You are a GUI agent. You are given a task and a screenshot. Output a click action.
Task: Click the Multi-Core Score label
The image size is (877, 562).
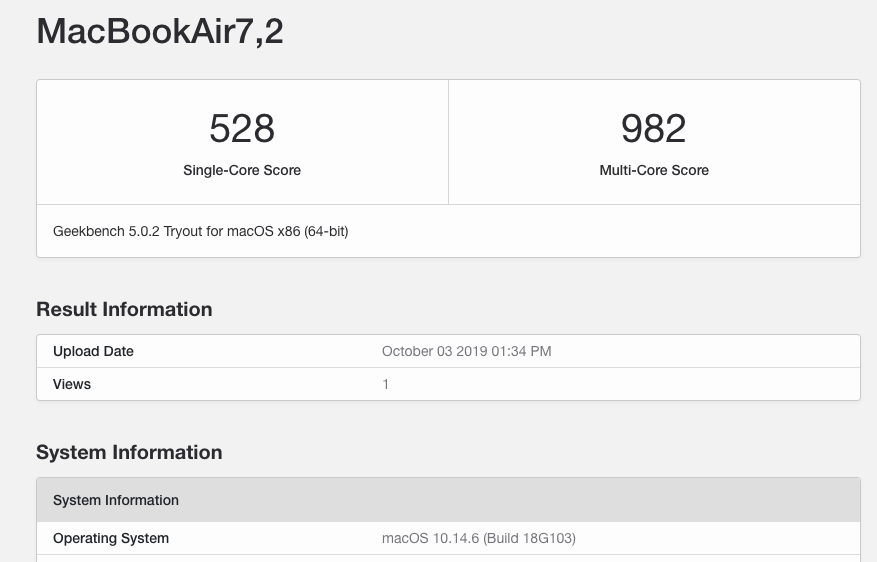pos(654,170)
